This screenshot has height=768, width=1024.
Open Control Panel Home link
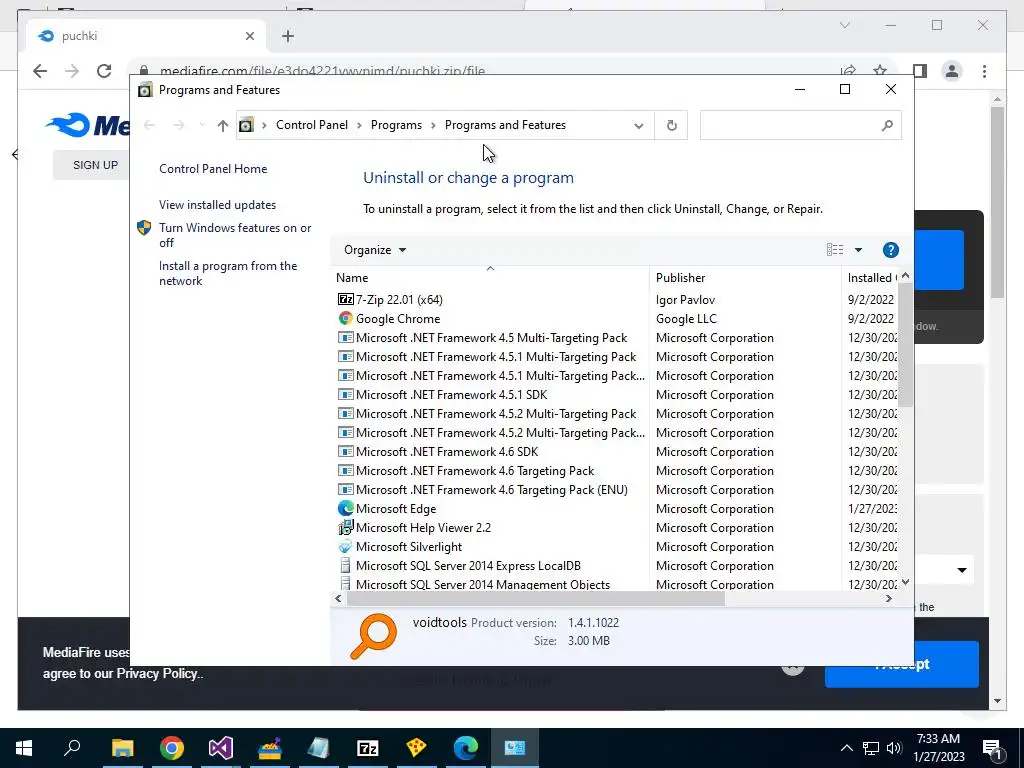pyautogui.click(x=213, y=168)
